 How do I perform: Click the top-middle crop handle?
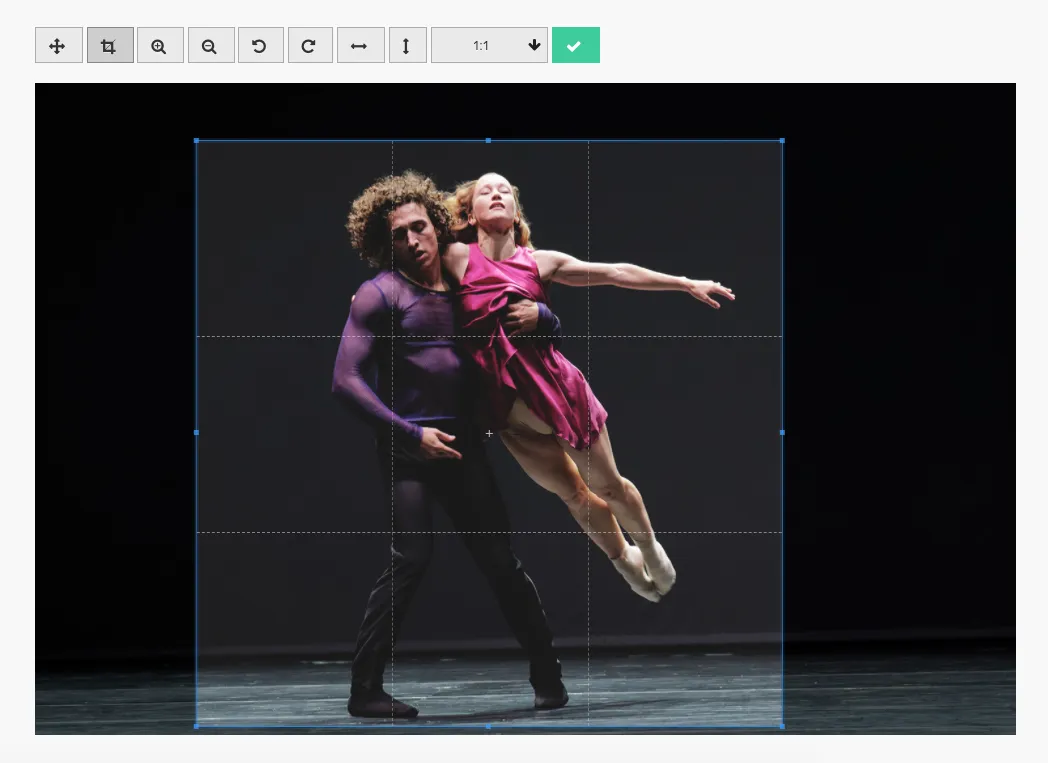[x=489, y=141]
